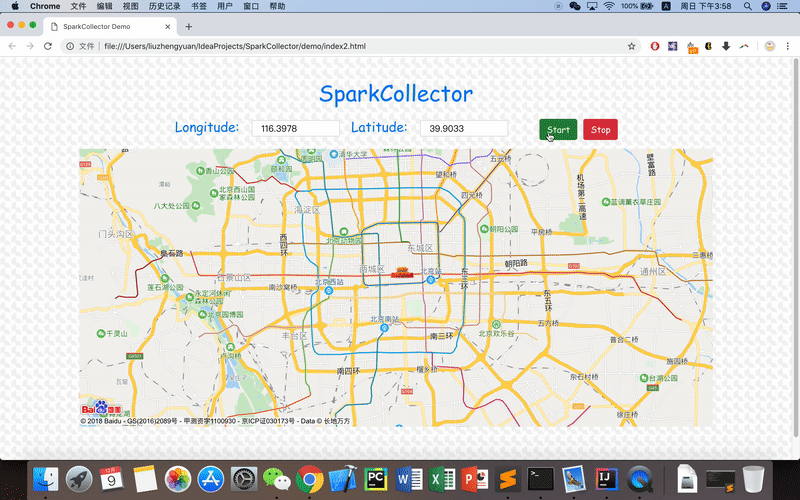The width and height of the screenshot is (800, 500).
Task: Open the Chrome menu in menu bar
Action: coord(45,6)
